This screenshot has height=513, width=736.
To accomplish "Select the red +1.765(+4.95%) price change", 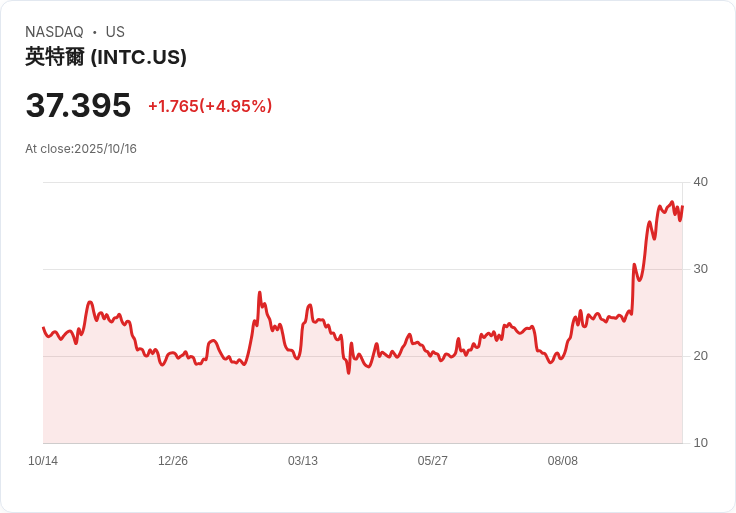I will [x=210, y=106].
